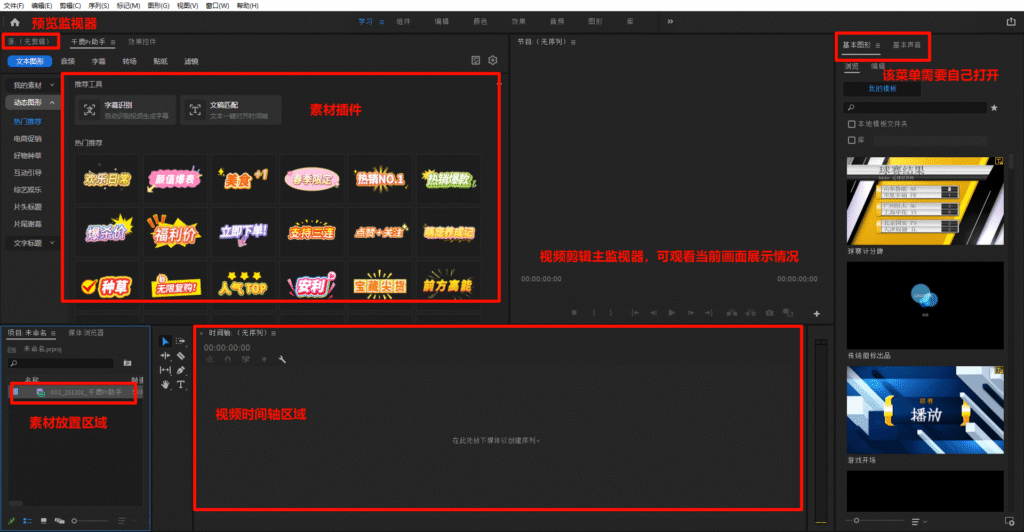The width and height of the screenshot is (1024, 532).
Task: Switch to the 基本声音 tab
Action: (x=906, y=45)
